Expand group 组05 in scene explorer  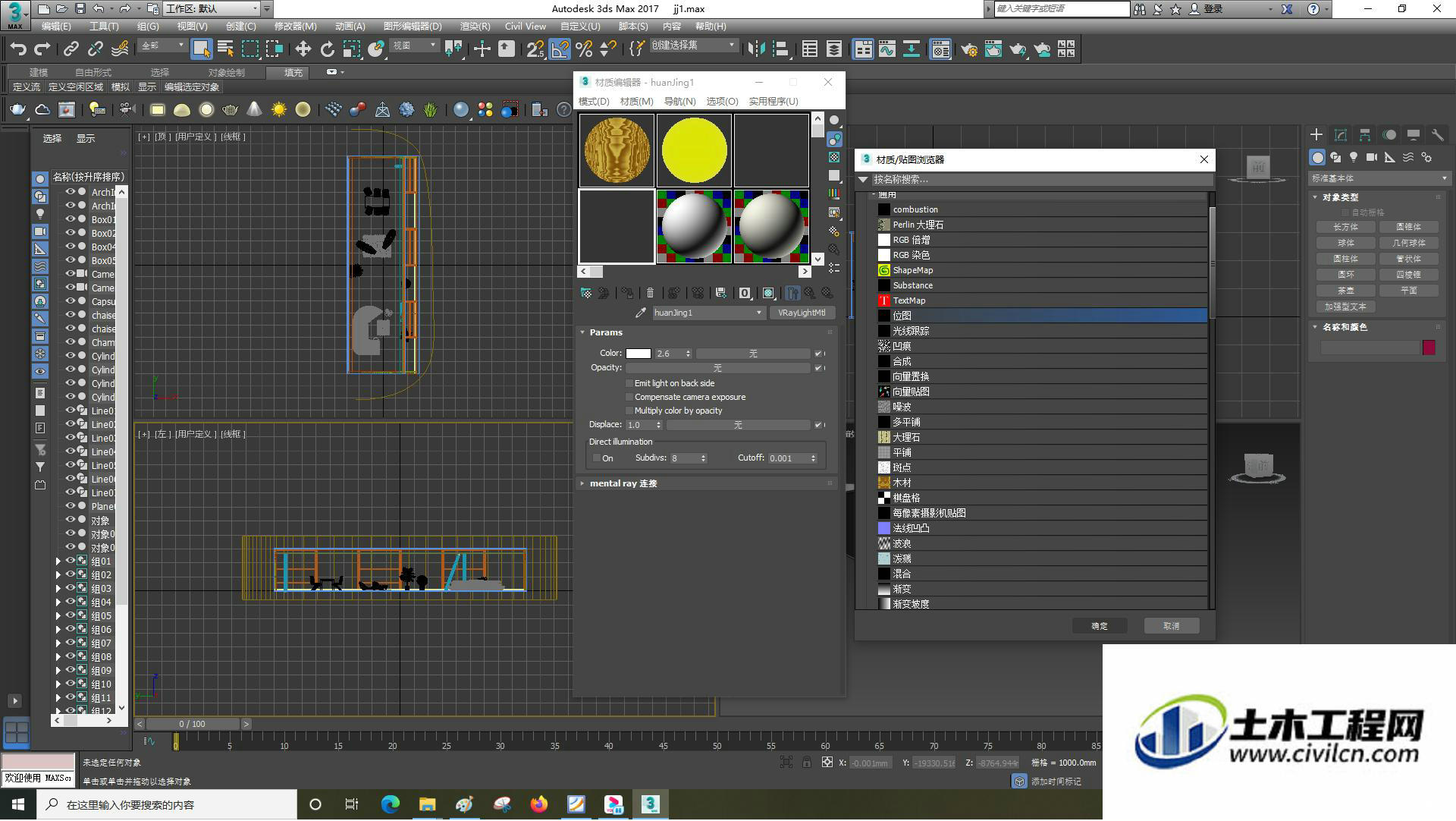coord(58,616)
